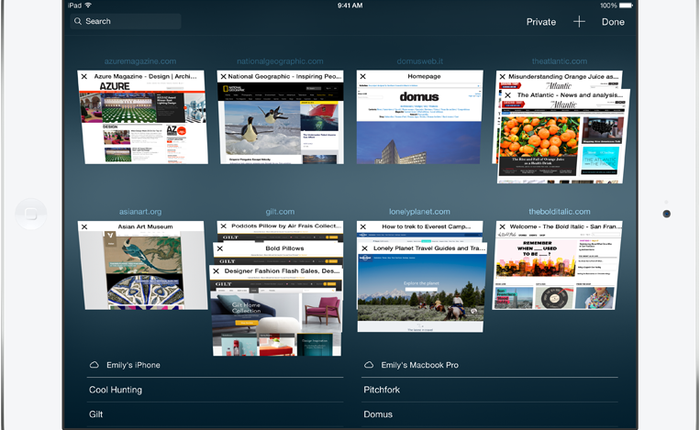Viewport: 700px width, 430px height.
Task: Click the thebolditalic.com group label
Action: 559,212
